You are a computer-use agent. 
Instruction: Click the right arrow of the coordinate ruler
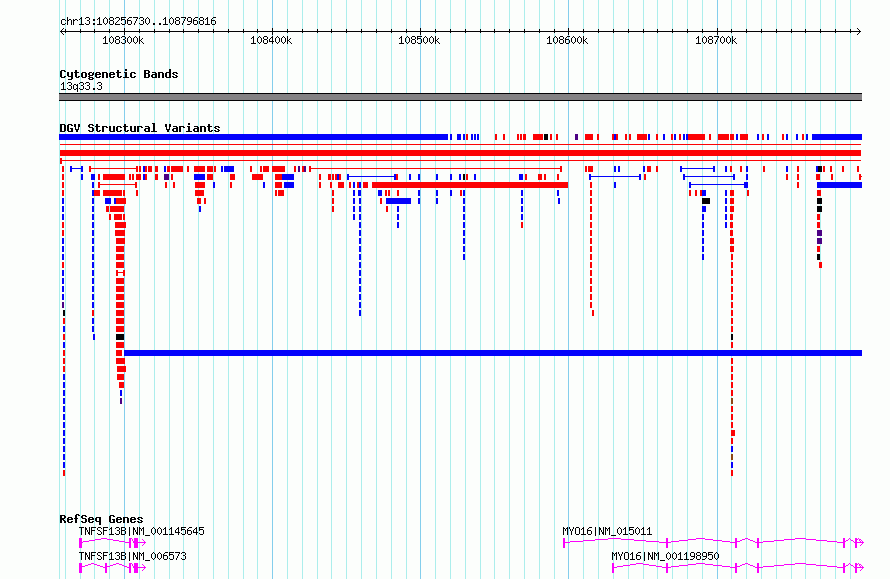coord(858,32)
